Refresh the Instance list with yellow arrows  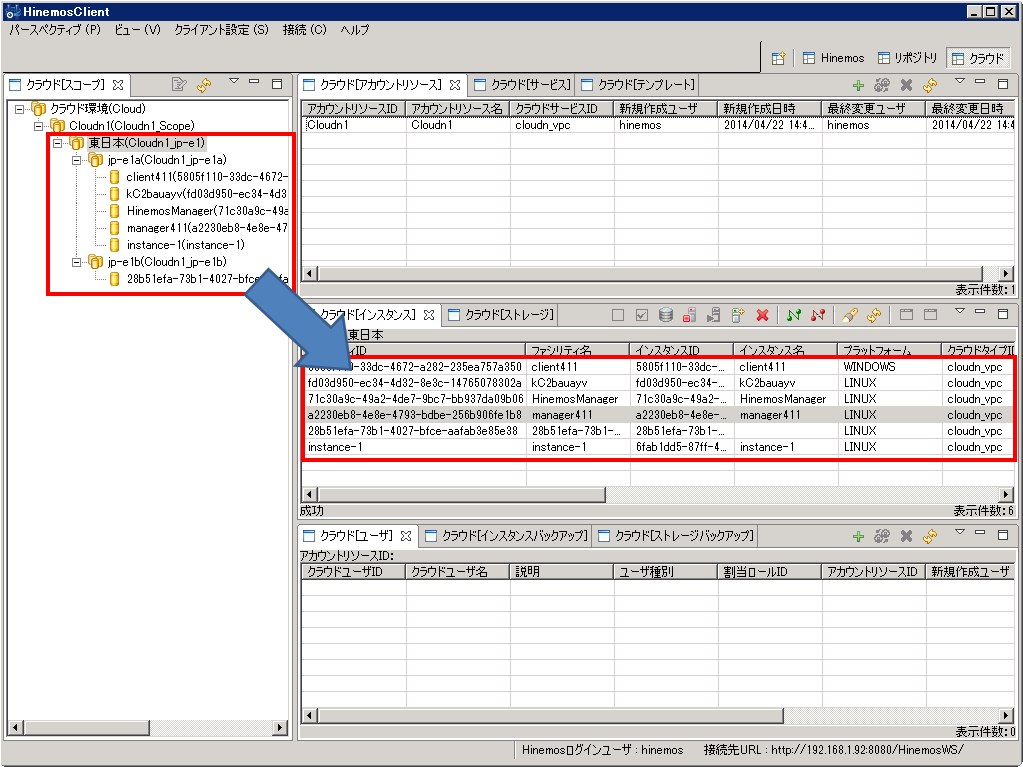874,315
